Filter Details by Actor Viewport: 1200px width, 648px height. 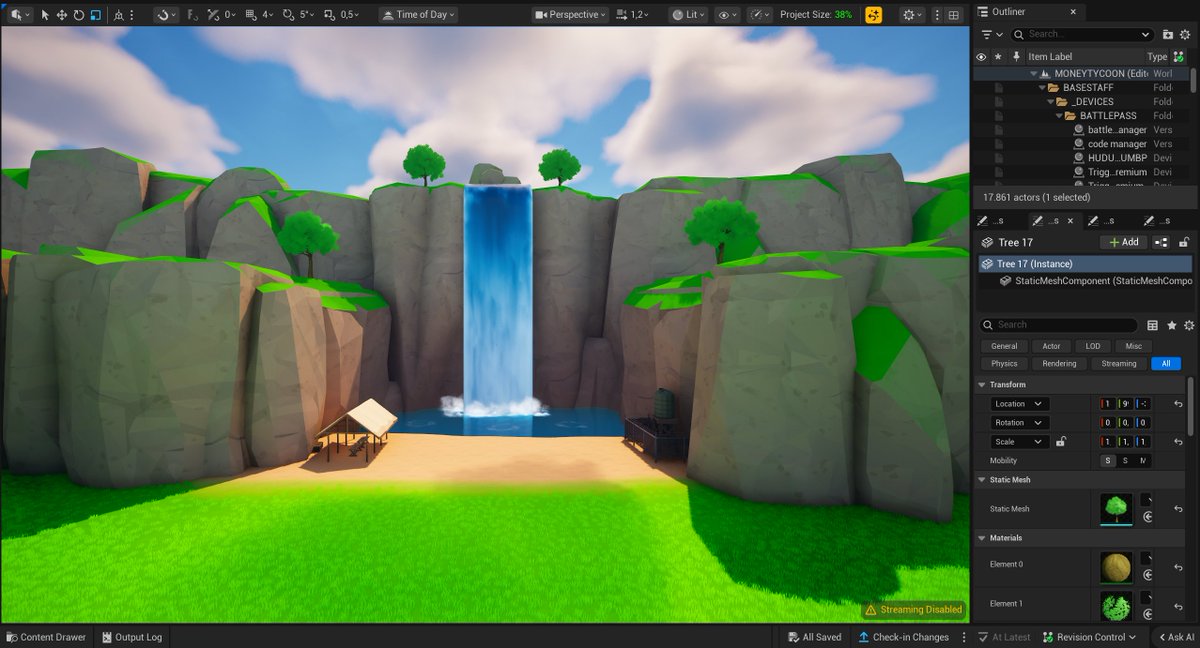1051,346
